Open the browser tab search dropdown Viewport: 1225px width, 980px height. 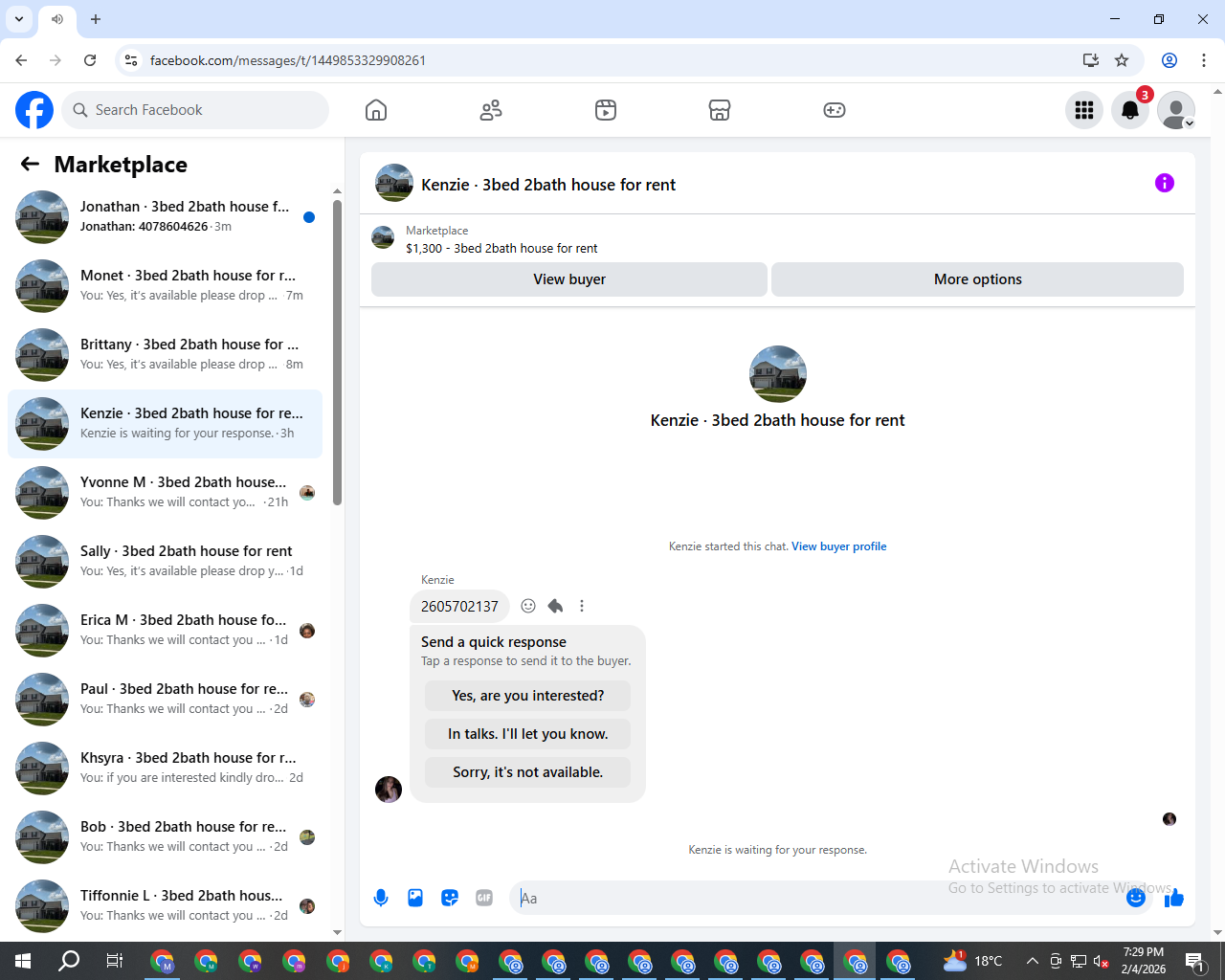tap(19, 19)
